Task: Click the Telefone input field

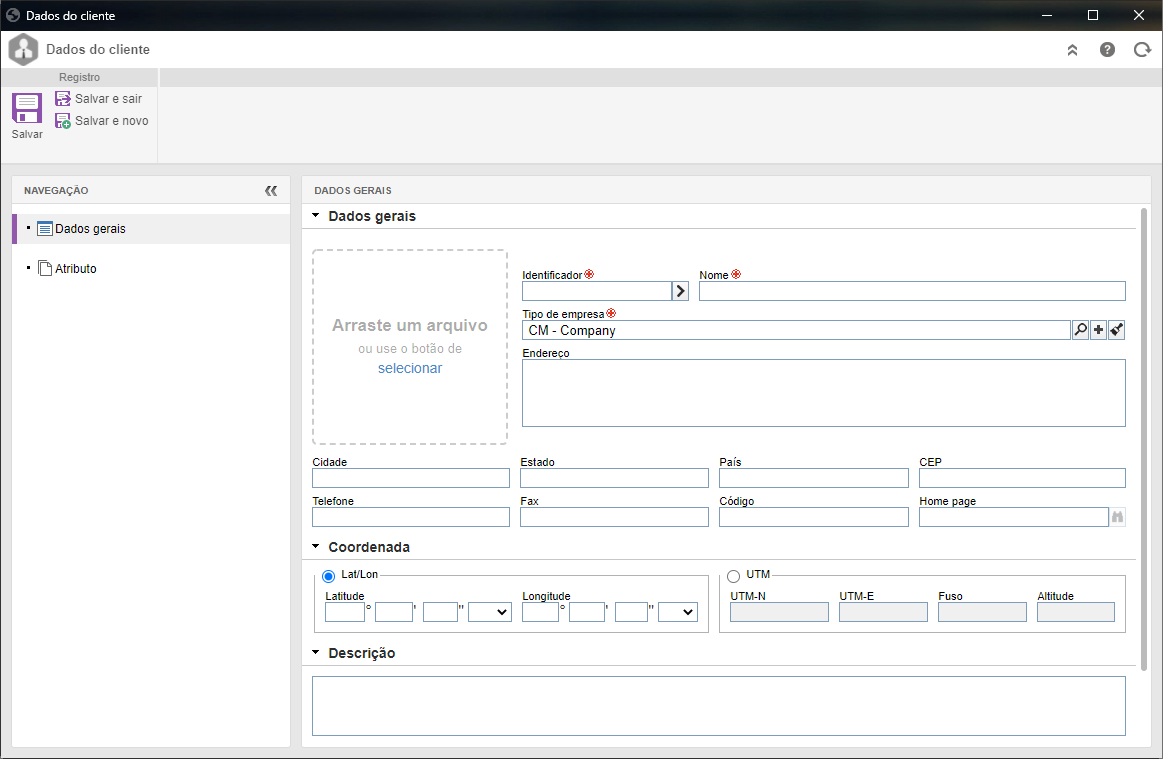Action: 411,517
